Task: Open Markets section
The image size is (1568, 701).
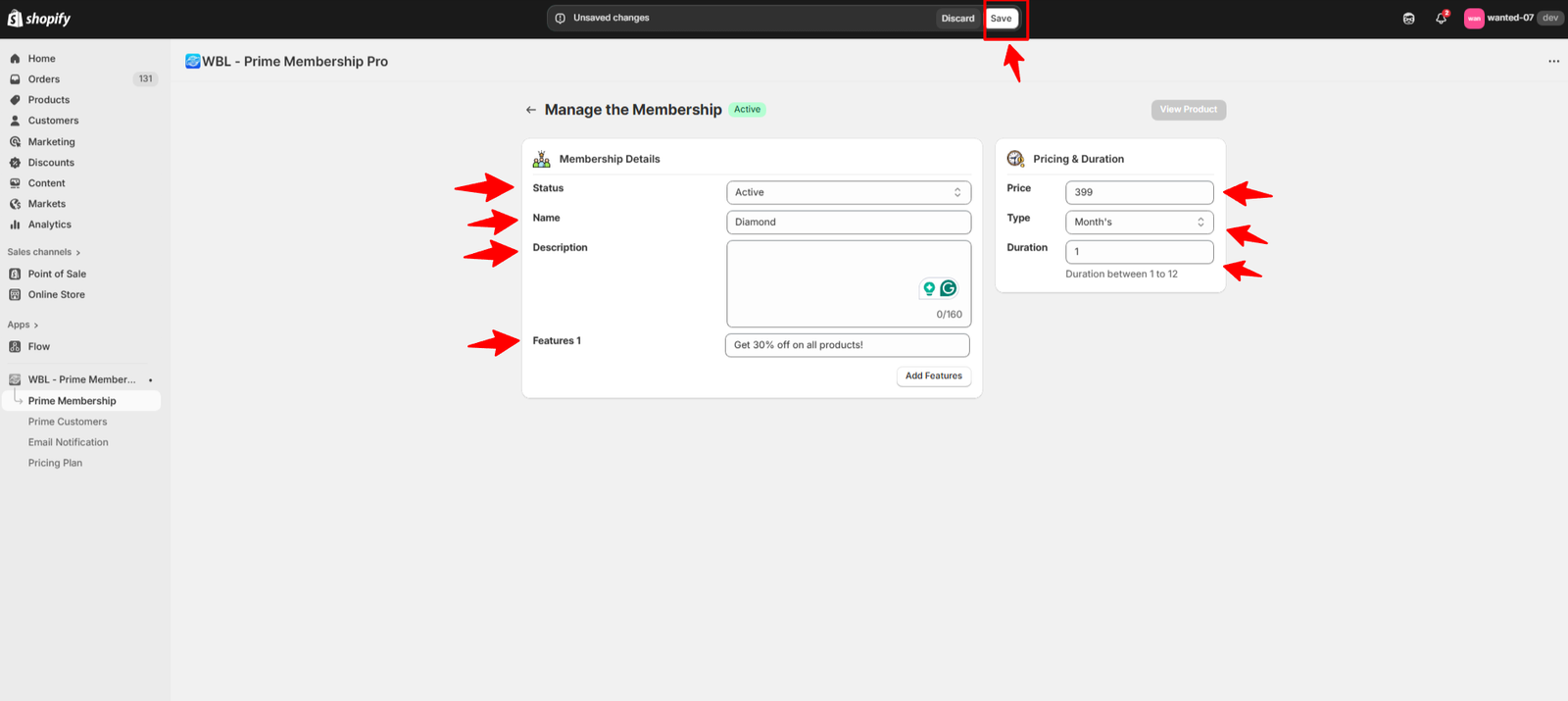Action: (x=47, y=204)
